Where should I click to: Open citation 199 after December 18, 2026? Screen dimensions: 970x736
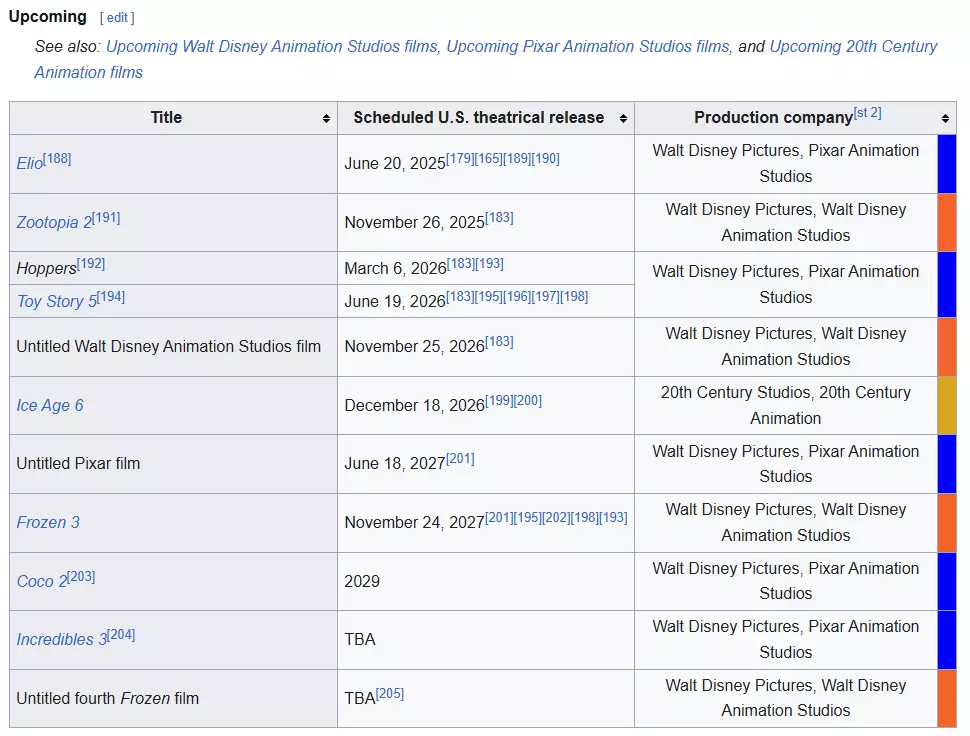click(499, 400)
